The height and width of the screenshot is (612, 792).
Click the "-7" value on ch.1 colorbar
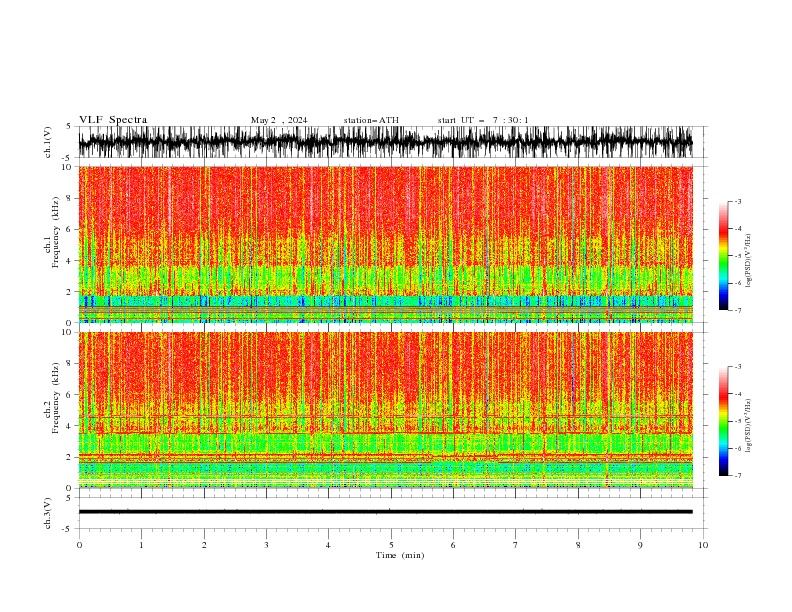tap(737, 310)
